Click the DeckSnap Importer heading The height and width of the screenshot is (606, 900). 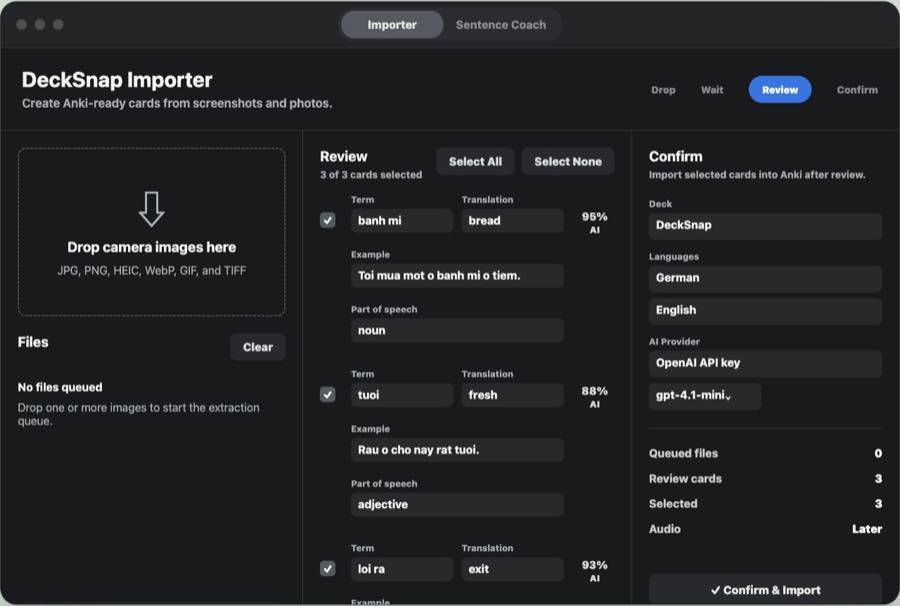(117, 80)
